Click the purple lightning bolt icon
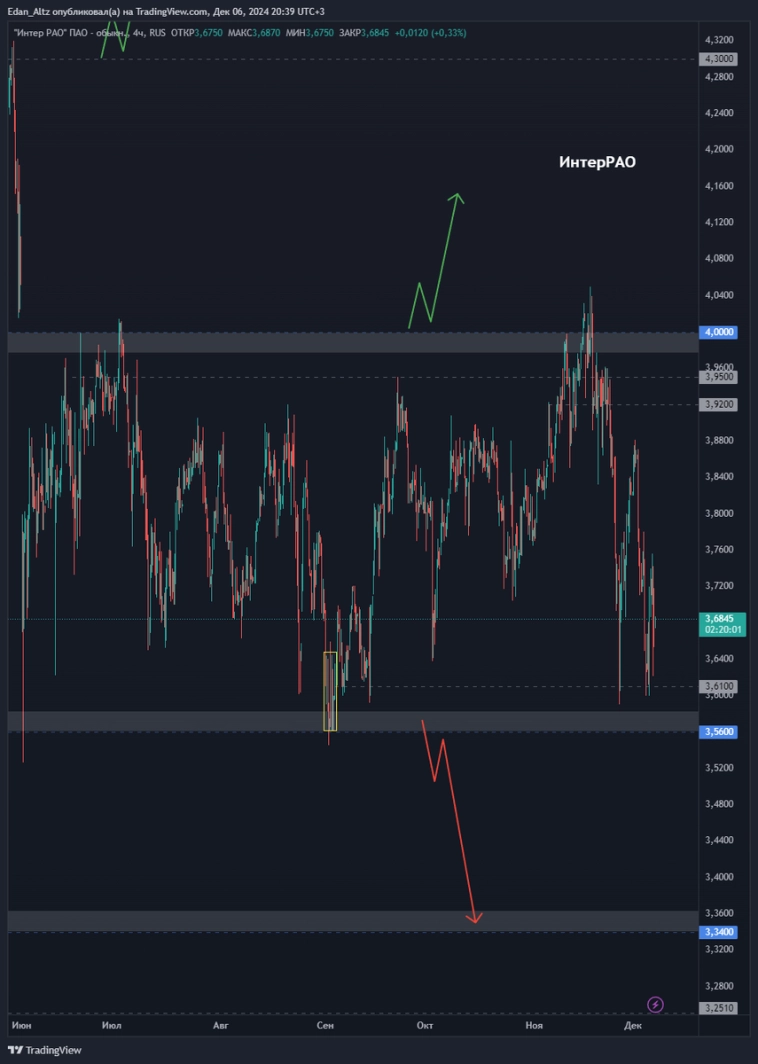The width and height of the screenshot is (758, 1064). (x=655, y=1004)
